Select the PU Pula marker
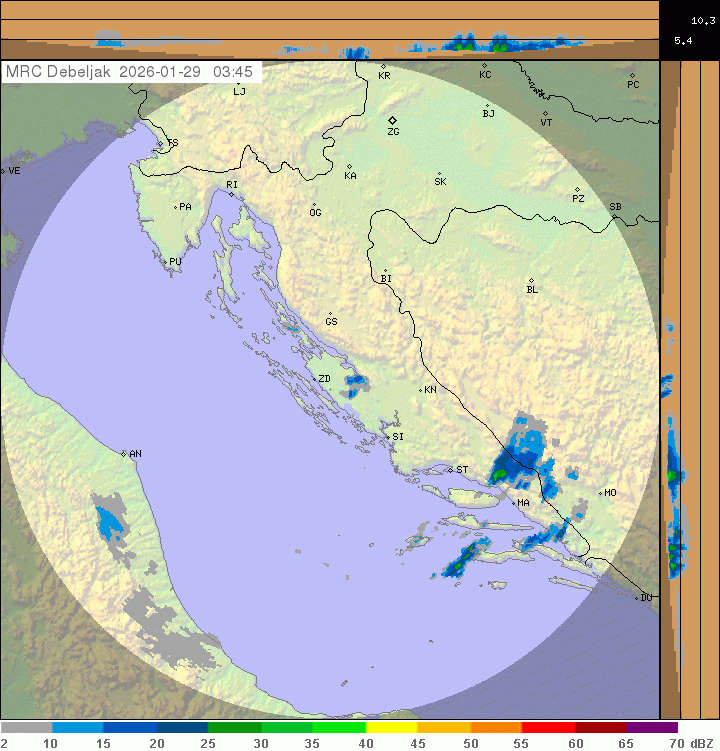This screenshot has height=751, width=720. [164, 262]
